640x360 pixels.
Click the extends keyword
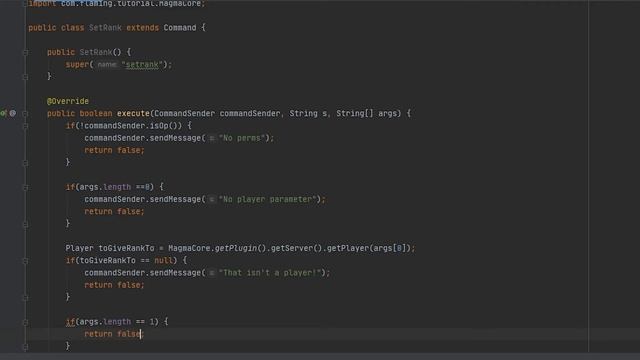click(x=142, y=28)
